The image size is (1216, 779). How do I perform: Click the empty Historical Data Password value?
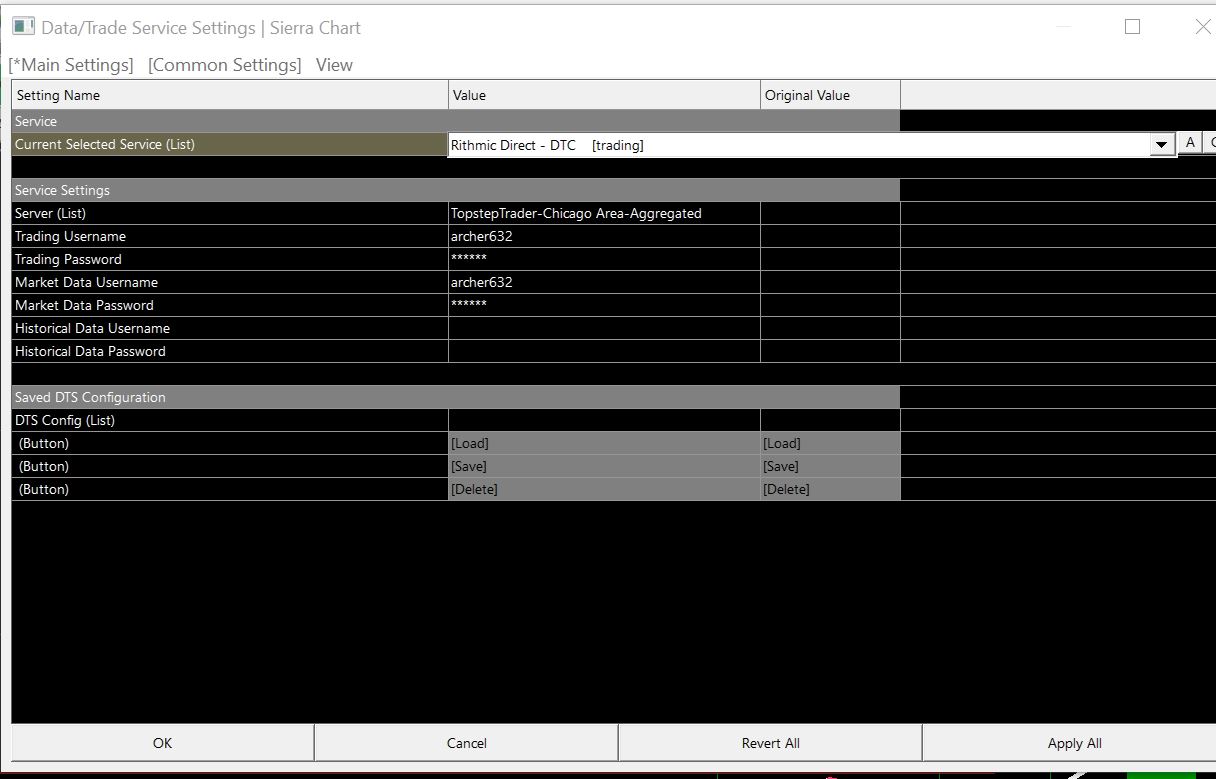tap(604, 351)
